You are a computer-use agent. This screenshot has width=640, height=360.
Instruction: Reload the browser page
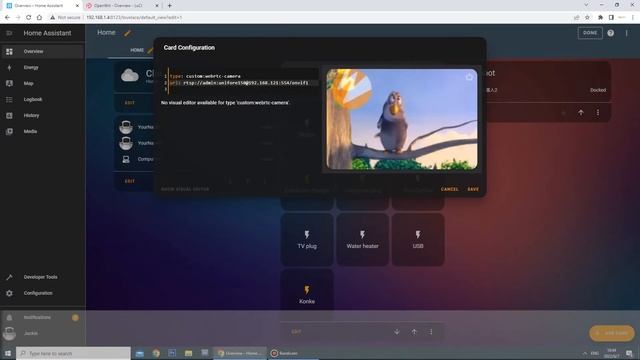pos(29,18)
